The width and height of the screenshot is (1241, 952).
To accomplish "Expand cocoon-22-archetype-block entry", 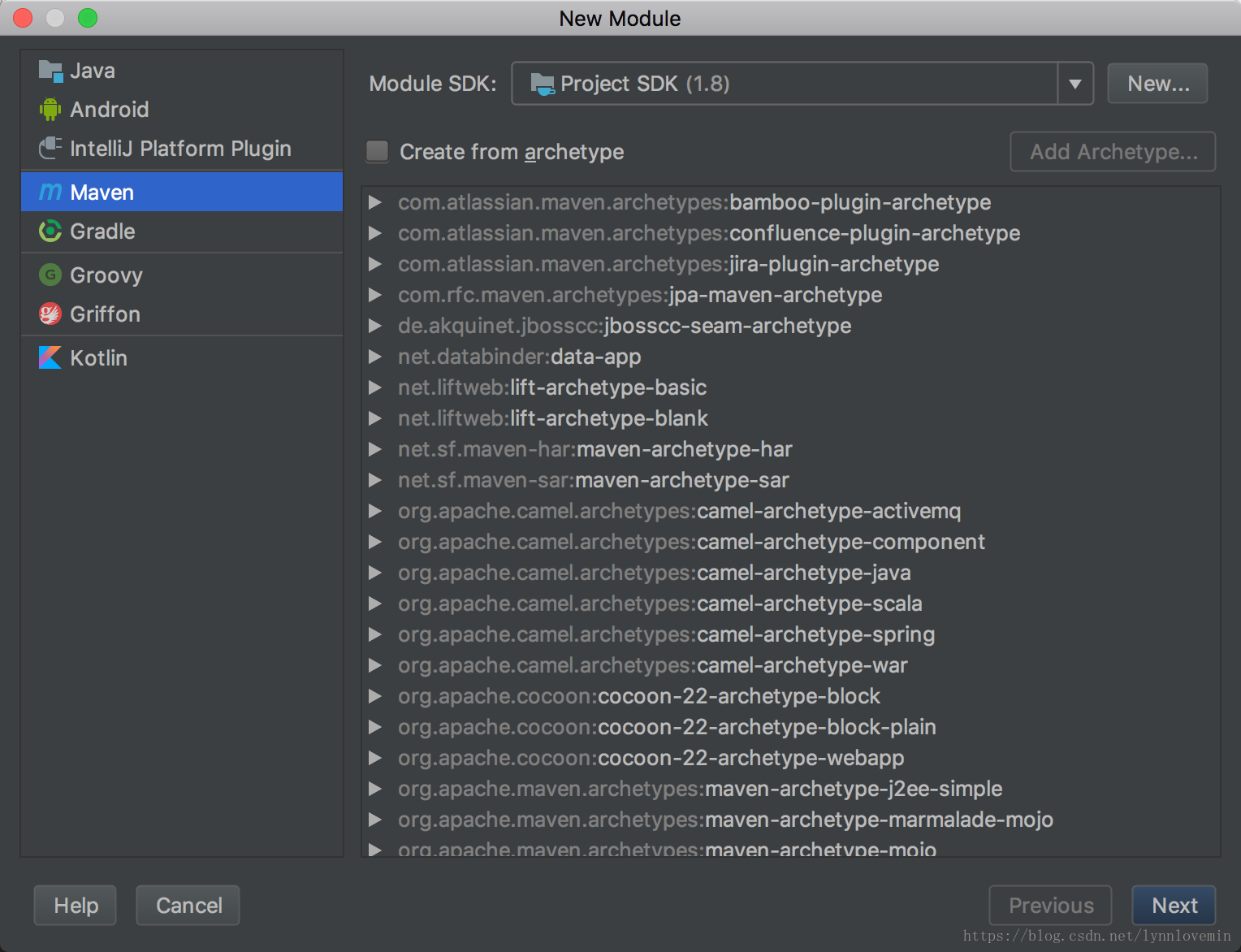I will tap(375, 696).
